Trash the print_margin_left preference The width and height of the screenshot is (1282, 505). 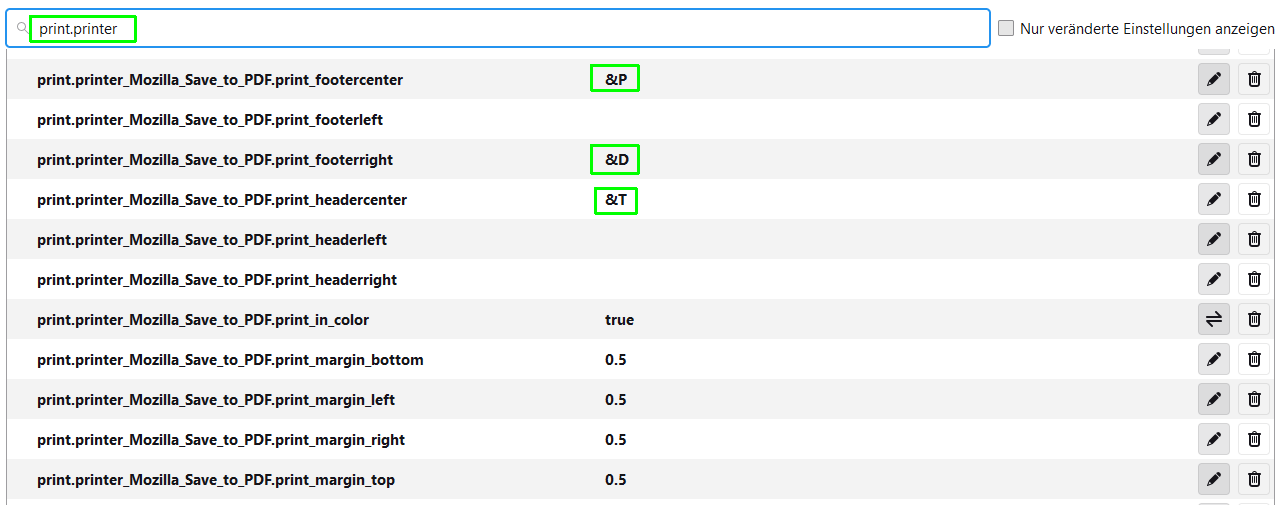pos(1254,400)
